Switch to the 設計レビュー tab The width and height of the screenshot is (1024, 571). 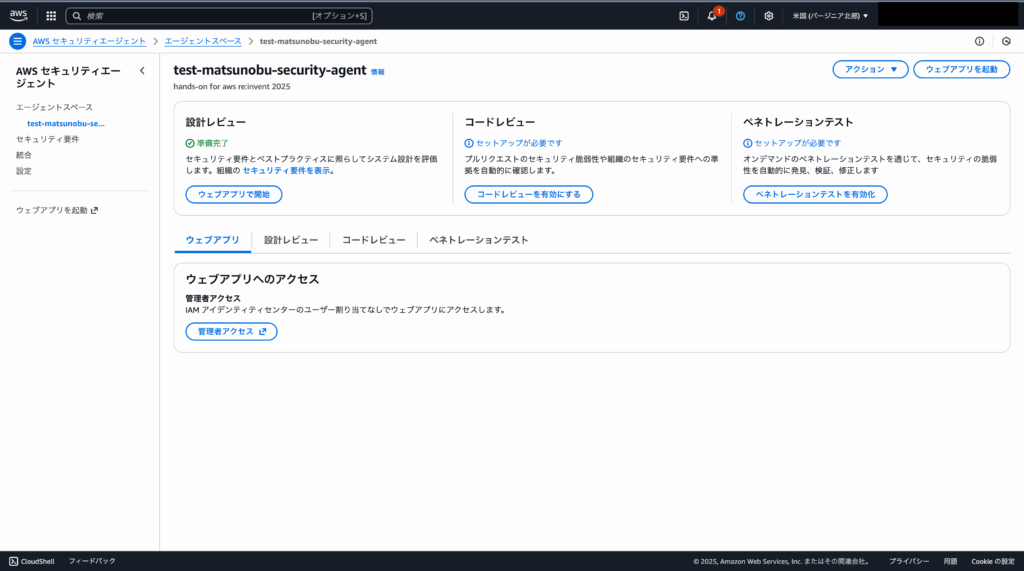pyautogui.click(x=291, y=240)
